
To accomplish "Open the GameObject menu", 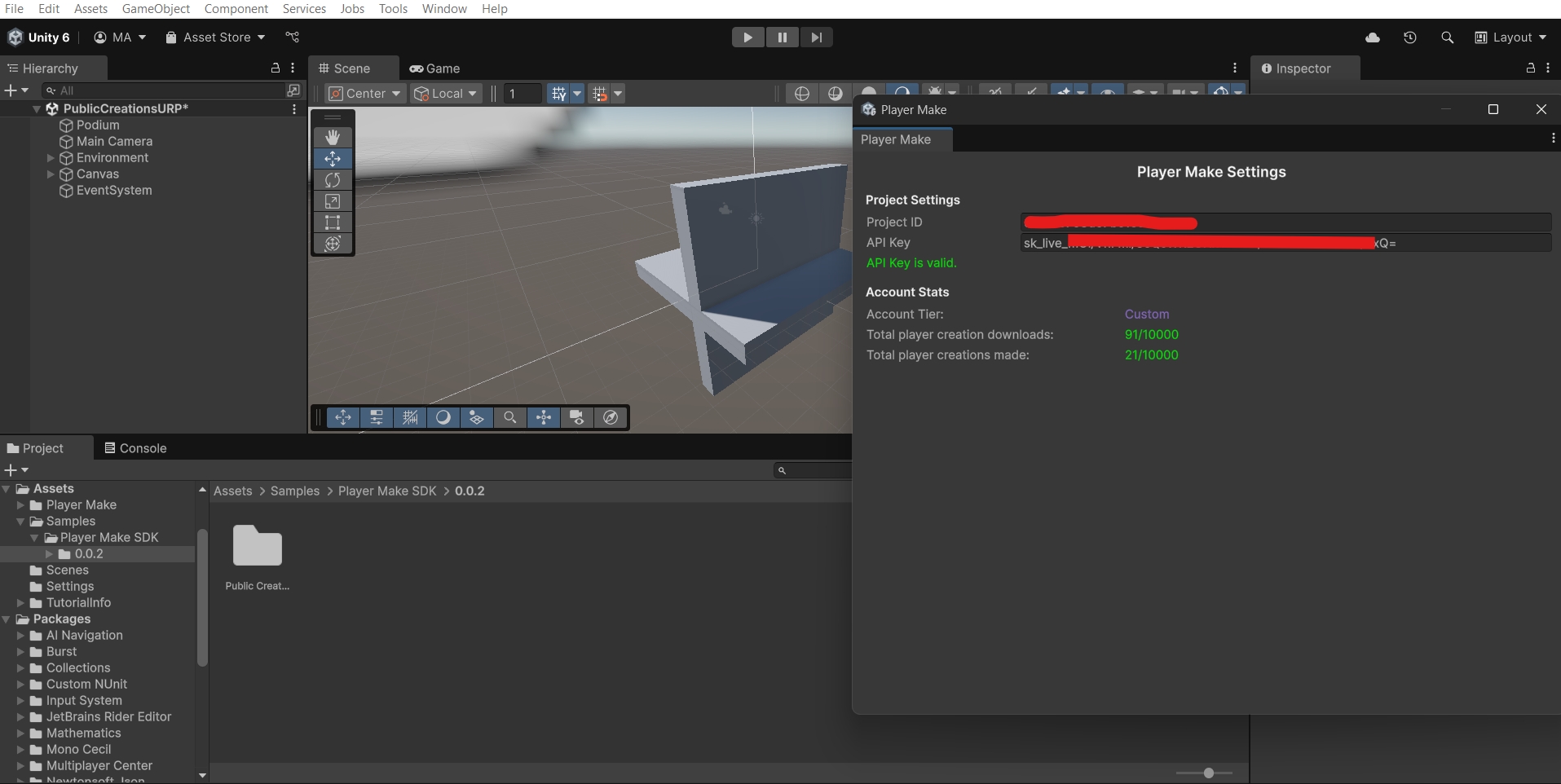I will (156, 9).
